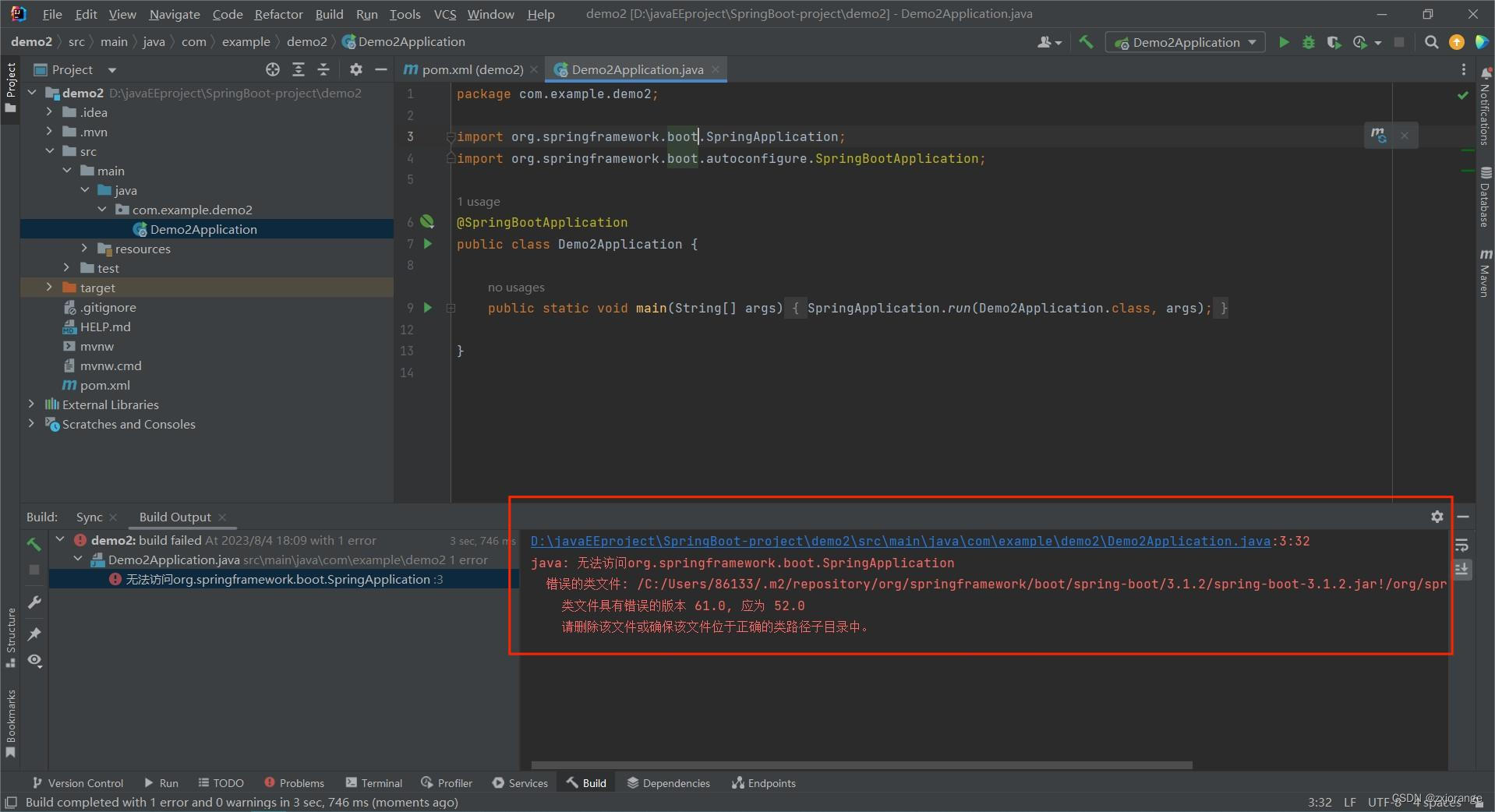The height and width of the screenshot is (812, 1495).
Task: Open the Demo2Application run configuration dropdown
Action: (1185, 42)
